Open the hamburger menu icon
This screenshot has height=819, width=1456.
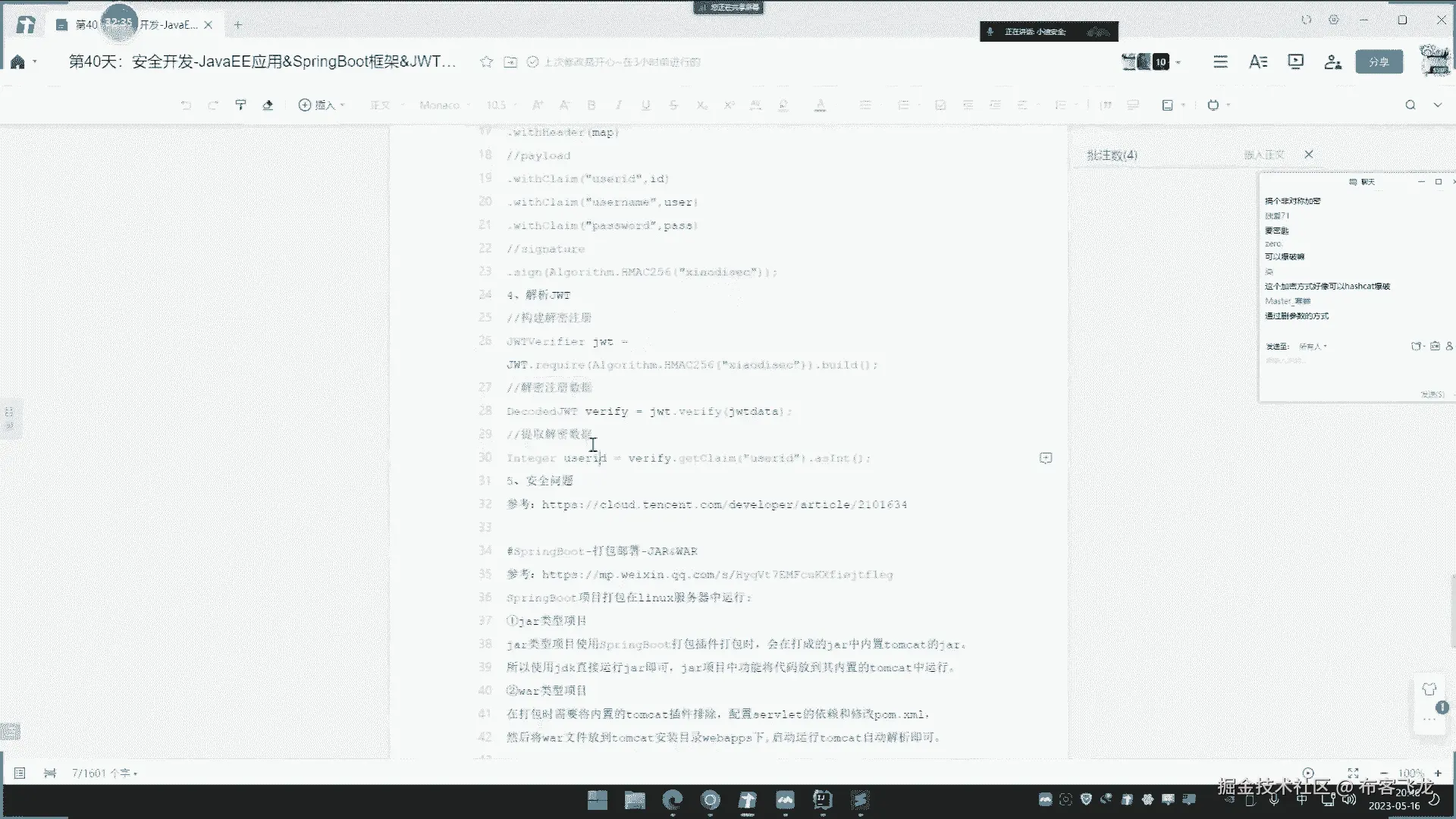pyautogui.click(x=1219, y=62)
